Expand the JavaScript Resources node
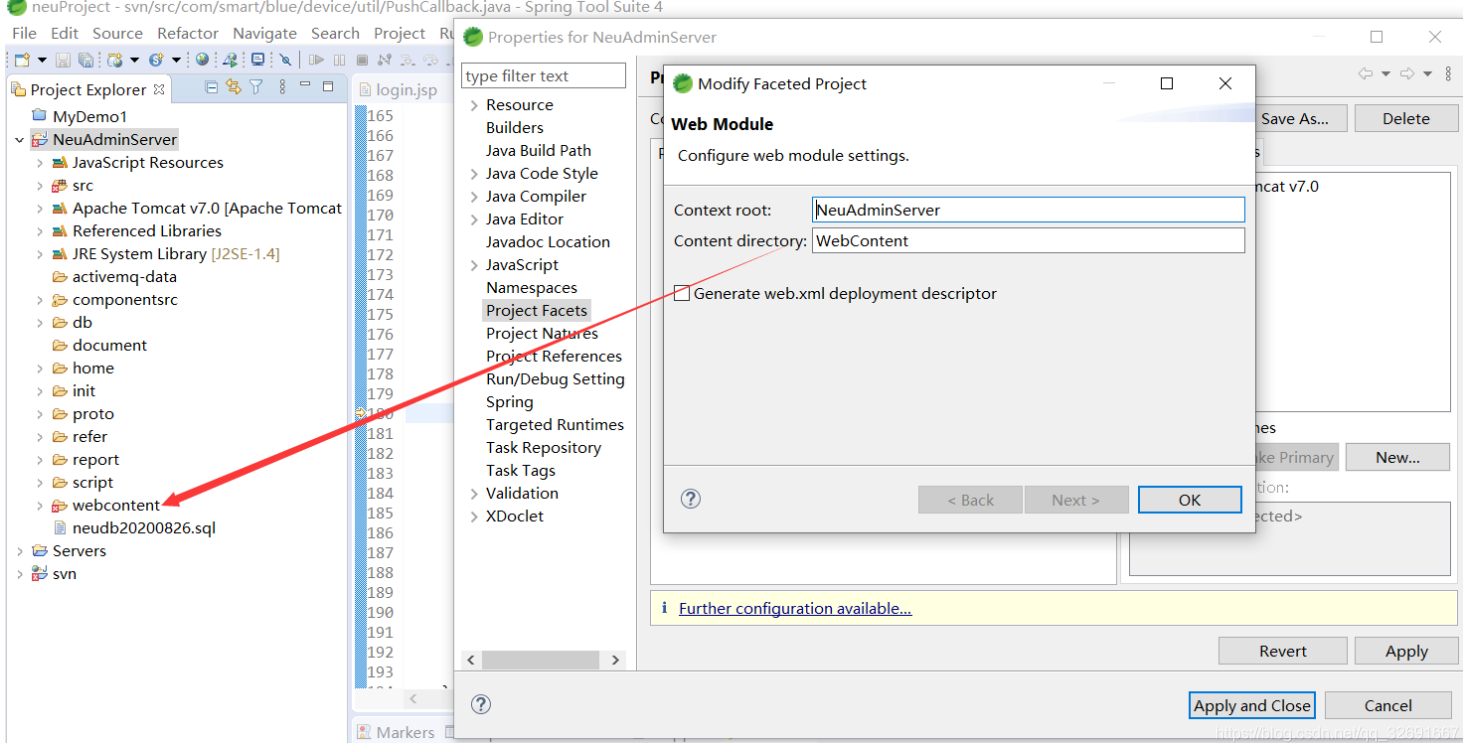The width and height of the screenshot is (1469, 752). point(40,162)
